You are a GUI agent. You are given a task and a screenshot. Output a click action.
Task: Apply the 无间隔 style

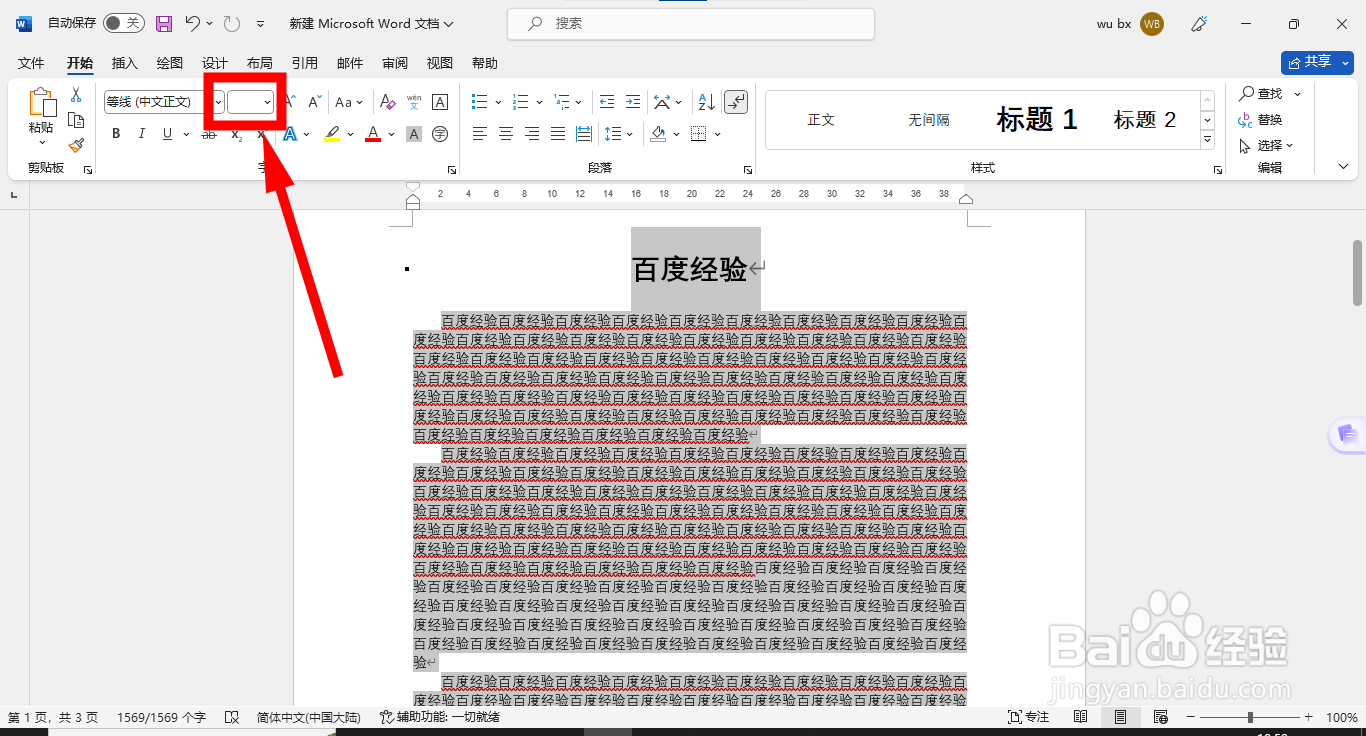tap(929, 120)
